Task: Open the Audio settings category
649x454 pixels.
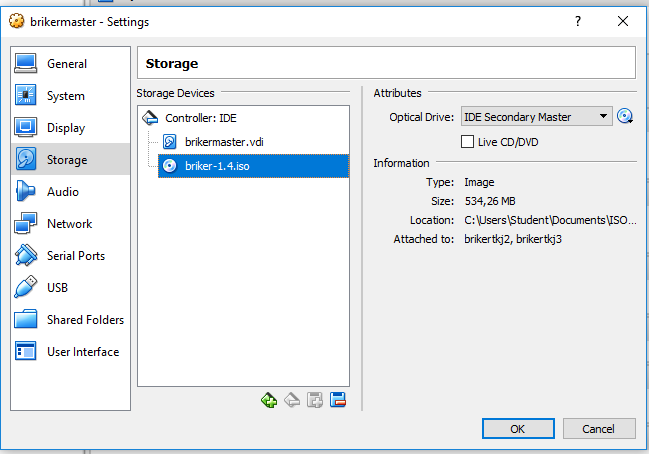Action: pyautogui.click(x=62, y=192)
